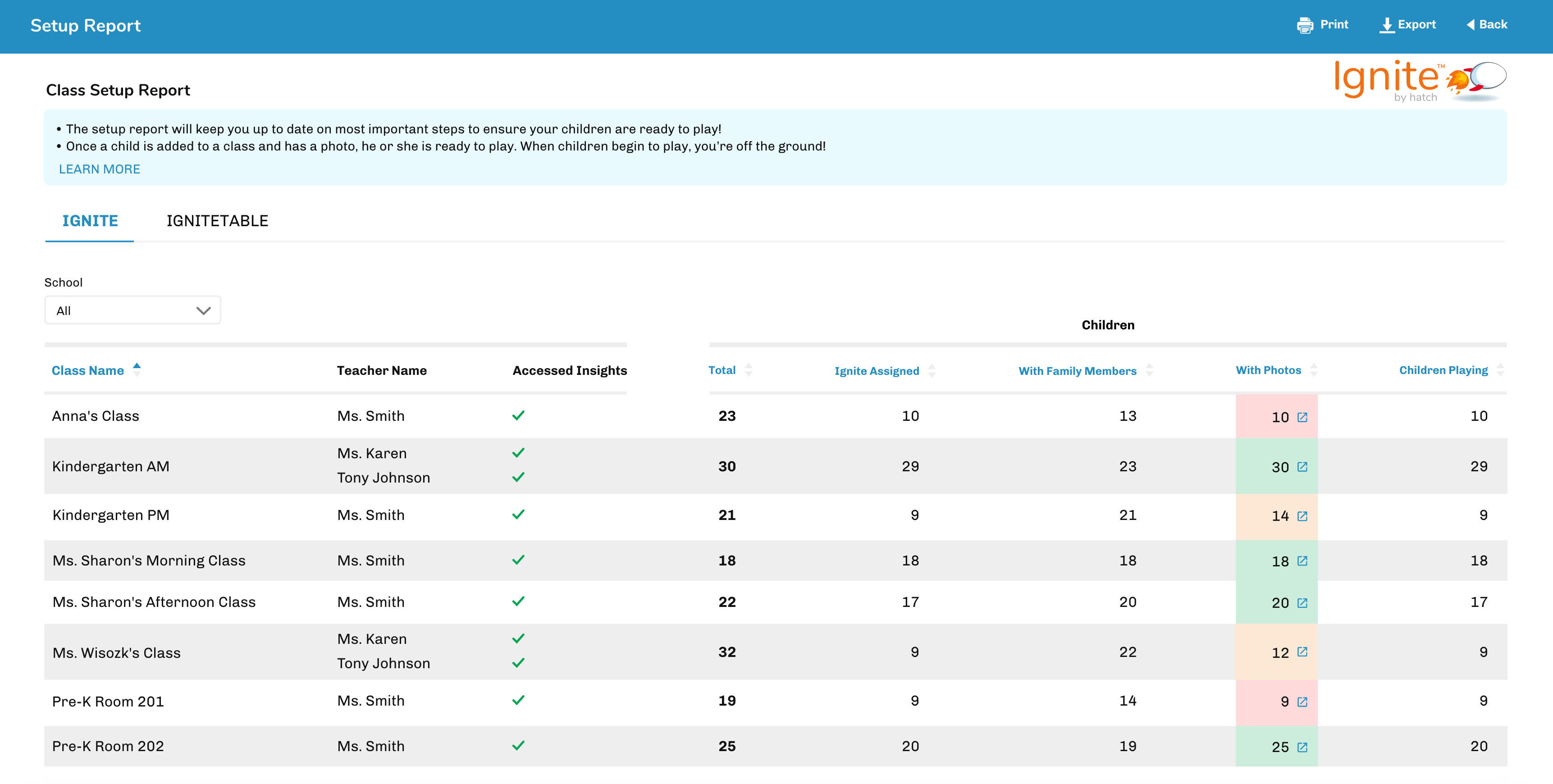Sort table by Class Name column

[88, 371]
